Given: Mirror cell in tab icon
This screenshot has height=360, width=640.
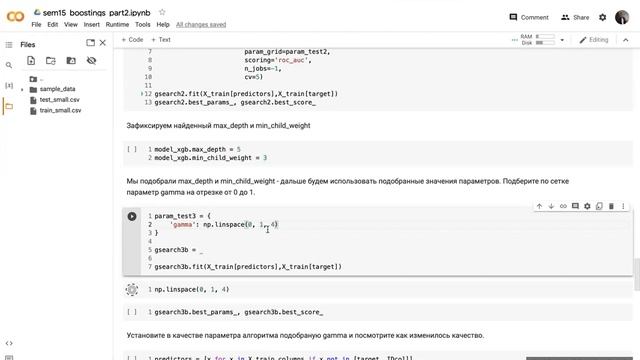Looking at the screenshot, I should click(599, 206).
